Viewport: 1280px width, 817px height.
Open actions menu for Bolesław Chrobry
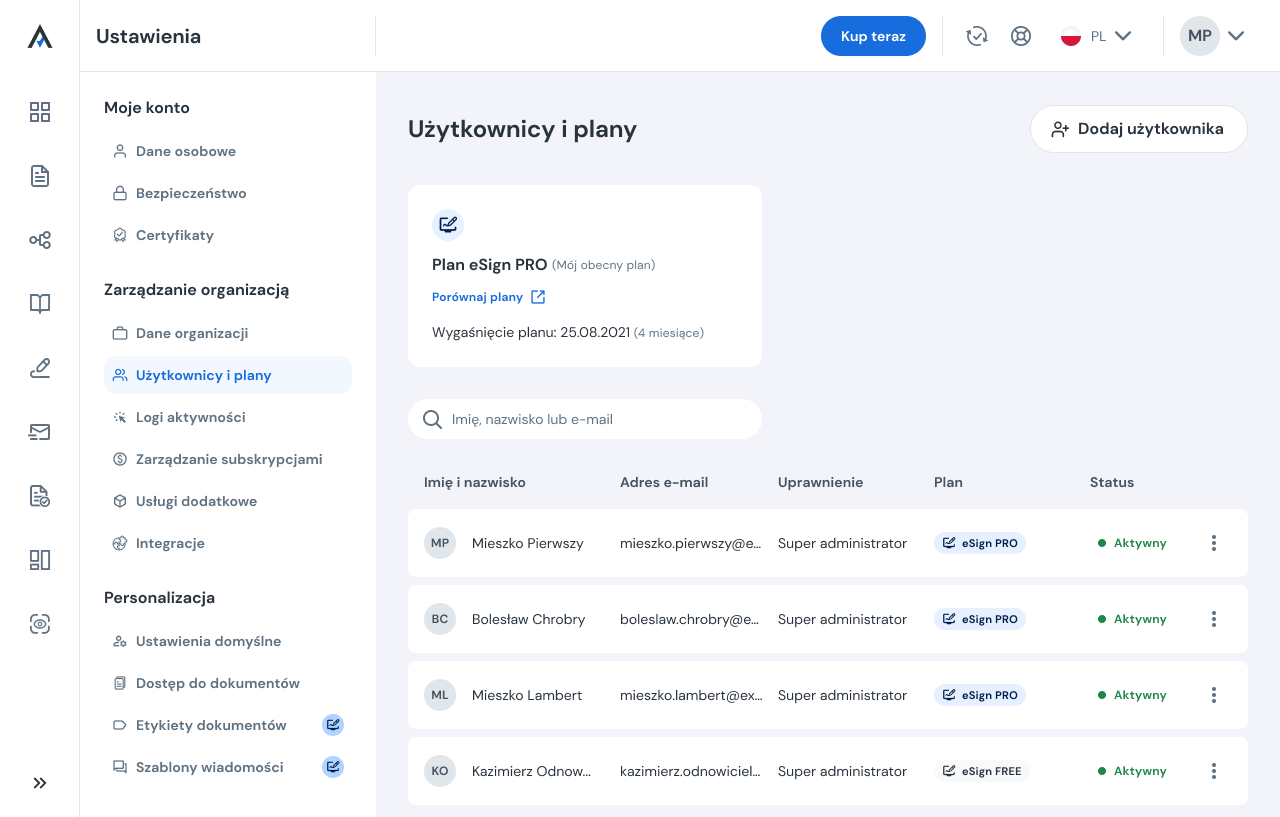[1213, 619]
